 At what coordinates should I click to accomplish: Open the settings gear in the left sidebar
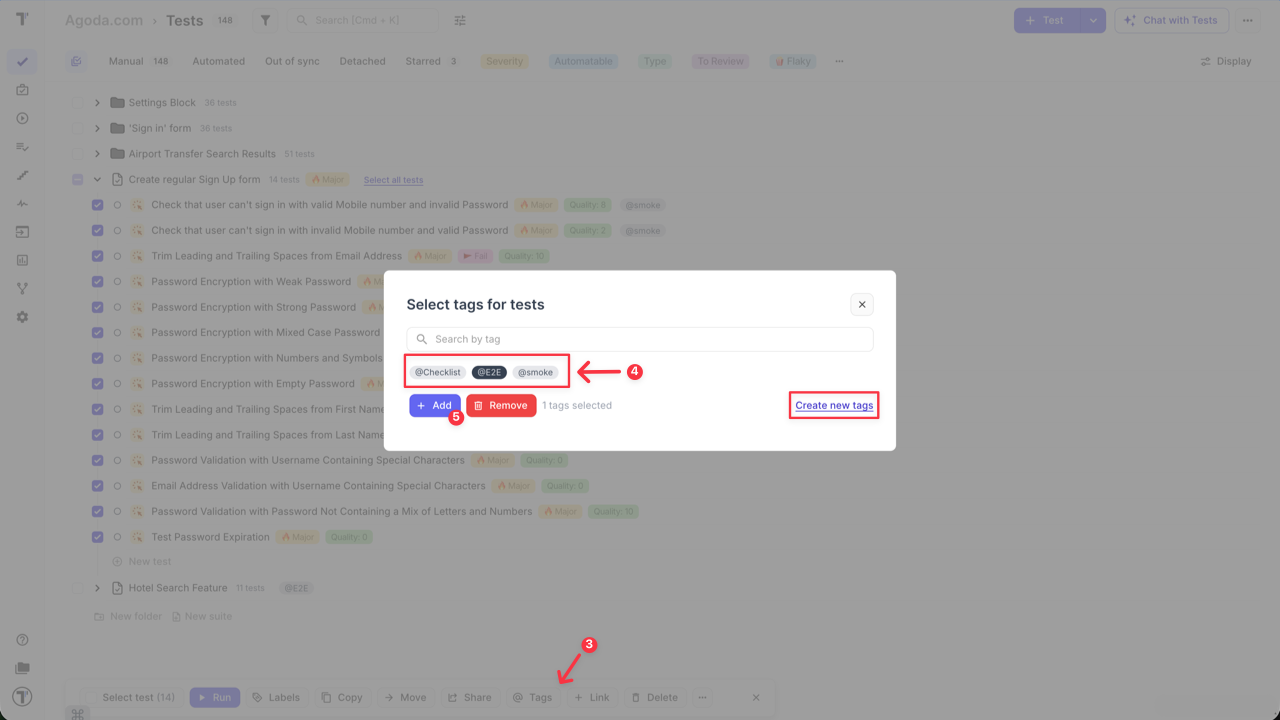coord(22,316)
